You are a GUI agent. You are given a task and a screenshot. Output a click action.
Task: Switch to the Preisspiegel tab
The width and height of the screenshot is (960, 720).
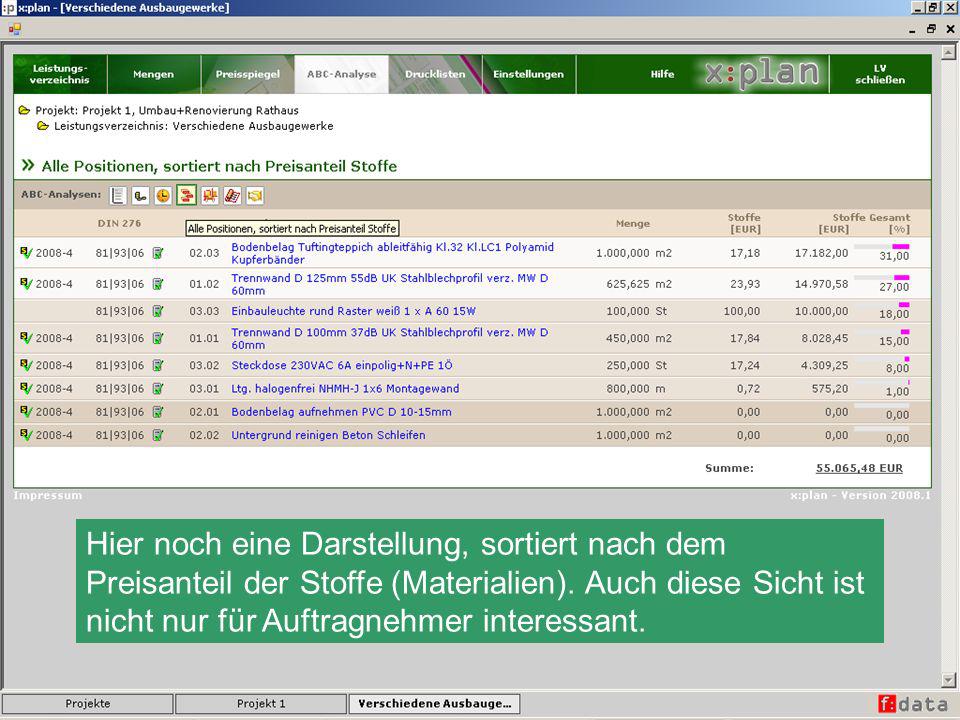(x=247, y=74)
